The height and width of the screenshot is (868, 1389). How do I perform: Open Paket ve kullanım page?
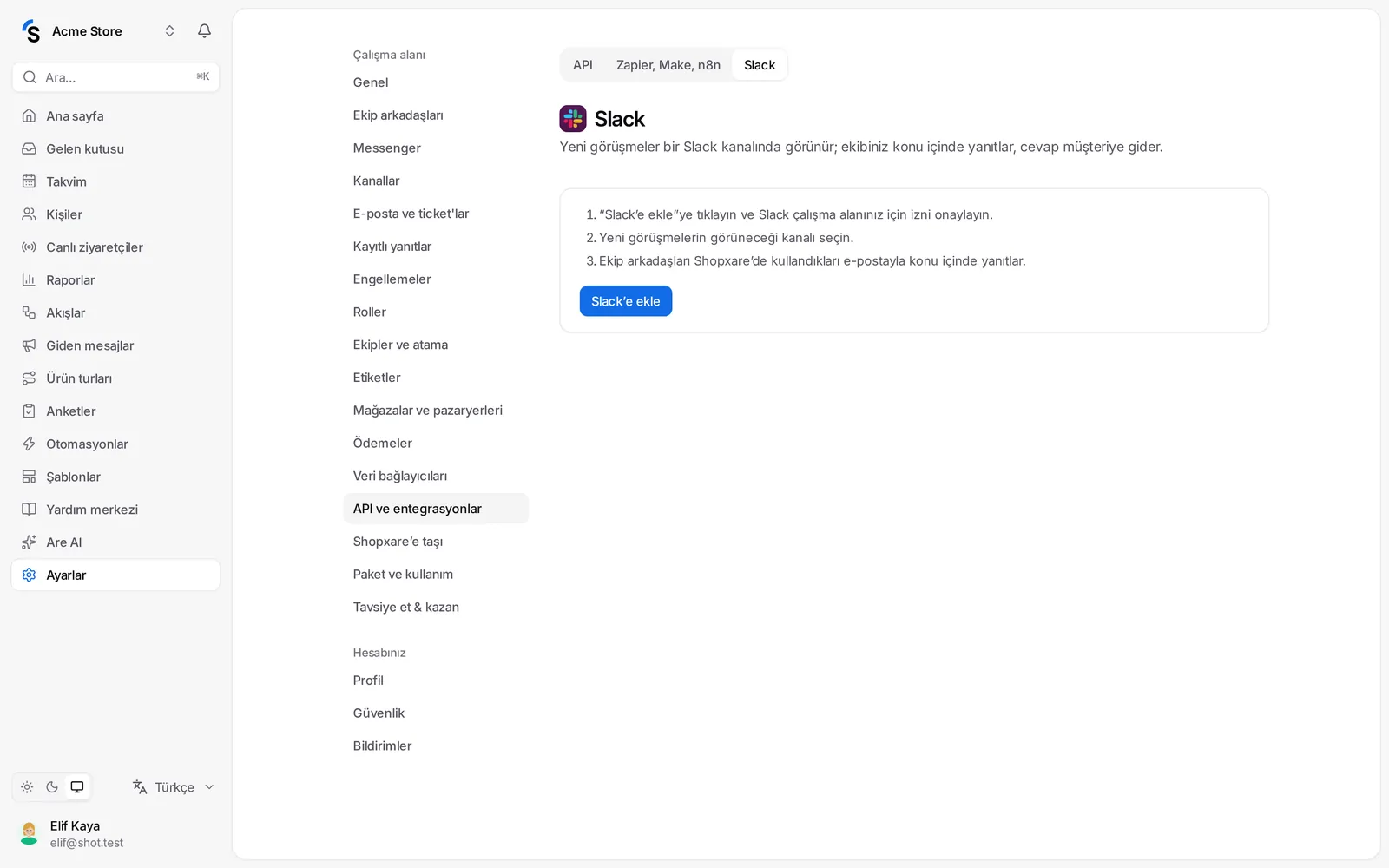(x=436, y=575)
